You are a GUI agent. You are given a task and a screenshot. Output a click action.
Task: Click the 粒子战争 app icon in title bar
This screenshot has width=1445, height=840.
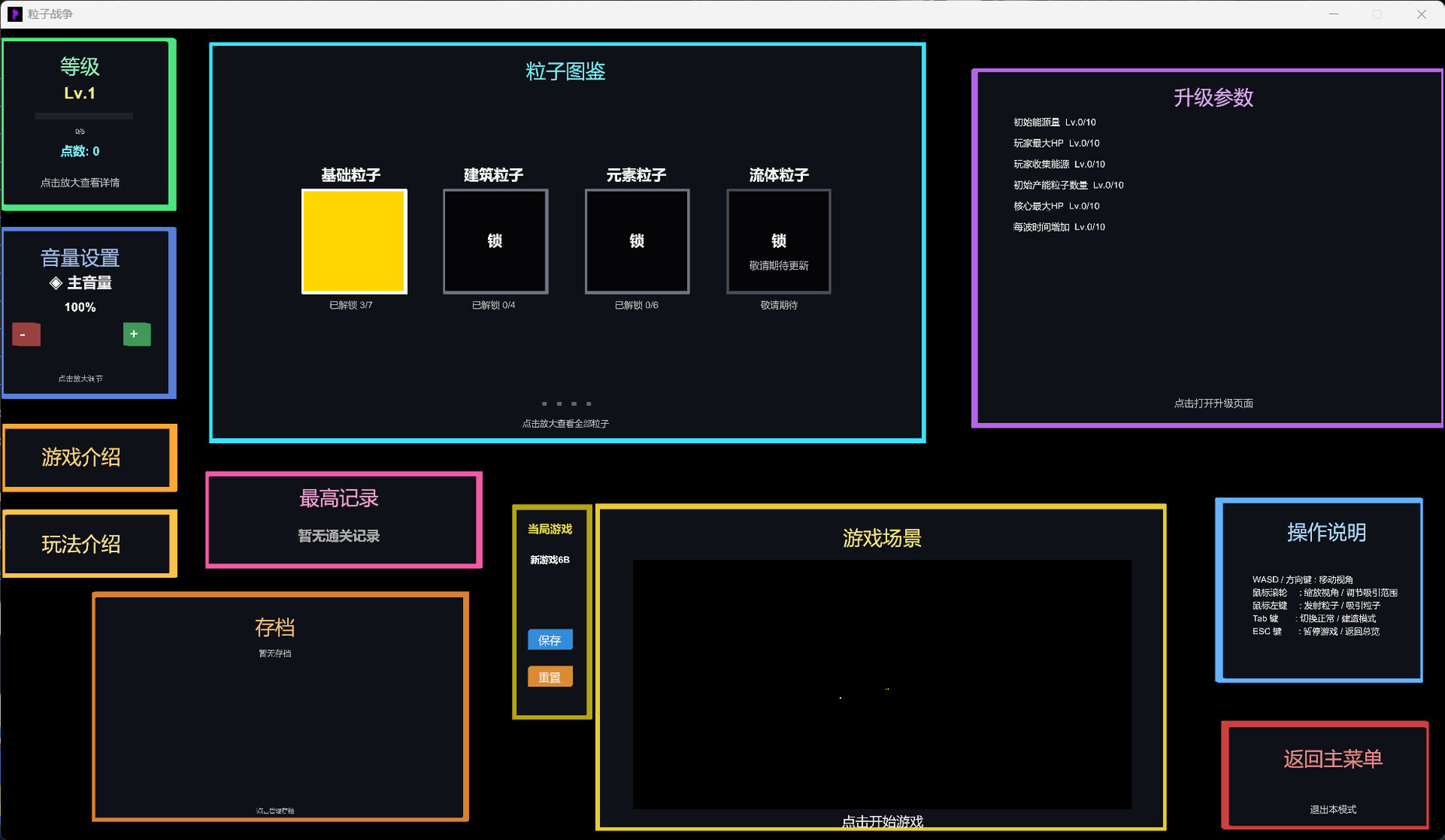click(15, 14)
